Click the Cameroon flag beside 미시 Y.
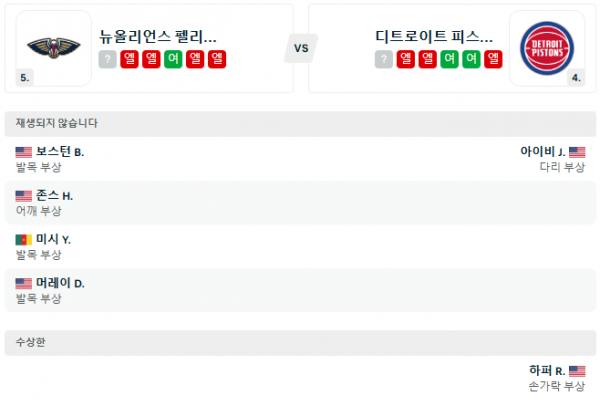The width and height of the screenshot is (600, 406). click(x=23, y=240)
